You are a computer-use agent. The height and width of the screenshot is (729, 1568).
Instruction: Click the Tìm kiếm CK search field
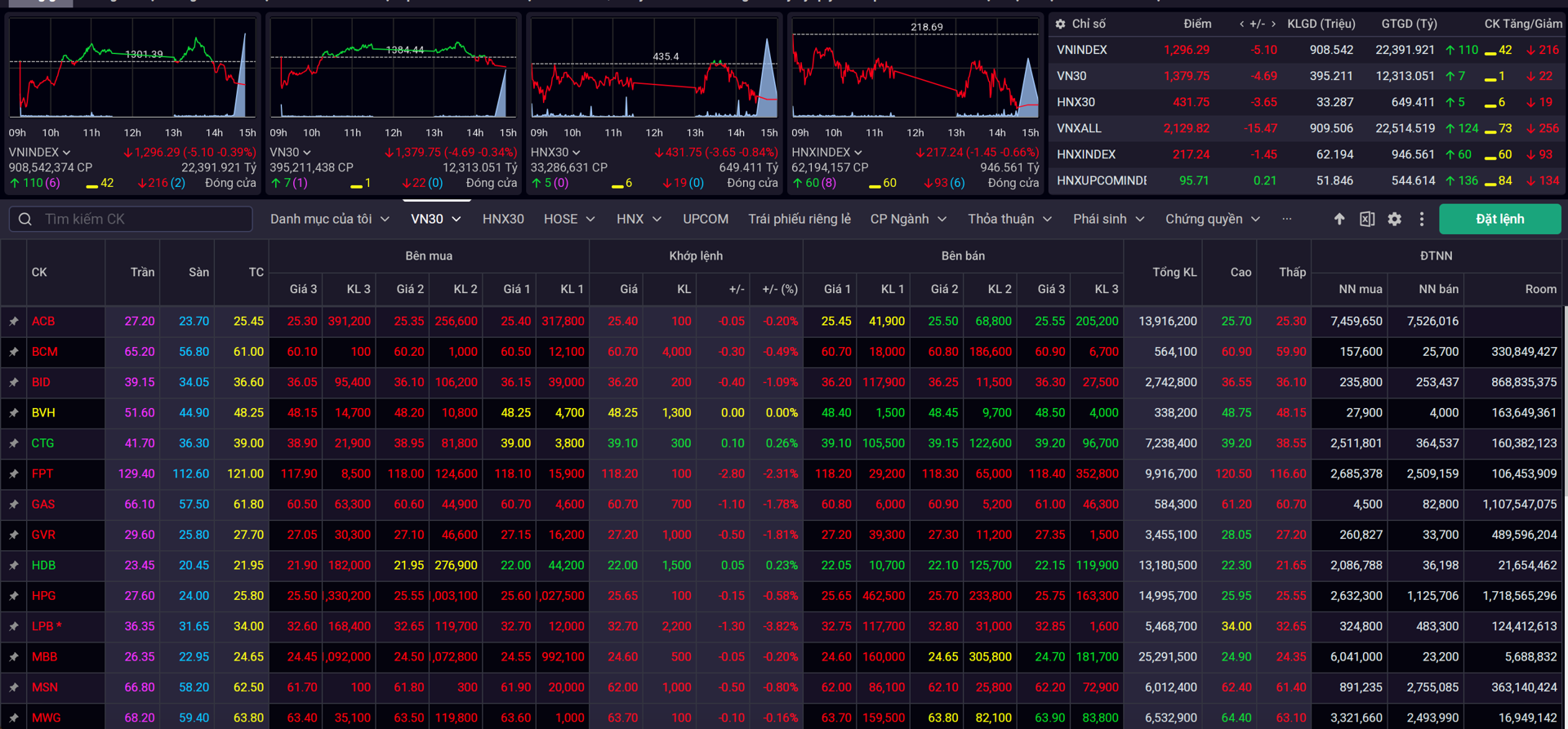point(131,219)
